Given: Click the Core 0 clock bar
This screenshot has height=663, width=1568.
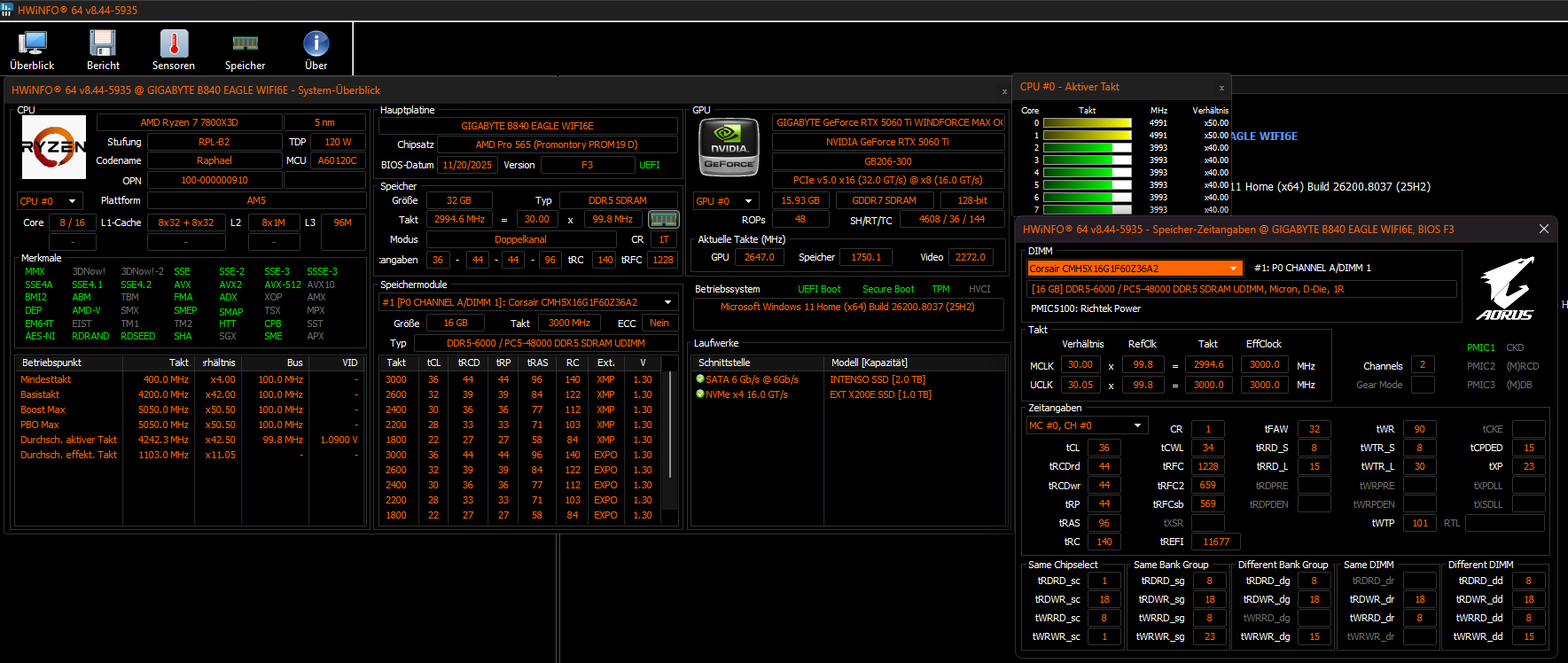Looking at the screenshot, I should click(1088, 123).
